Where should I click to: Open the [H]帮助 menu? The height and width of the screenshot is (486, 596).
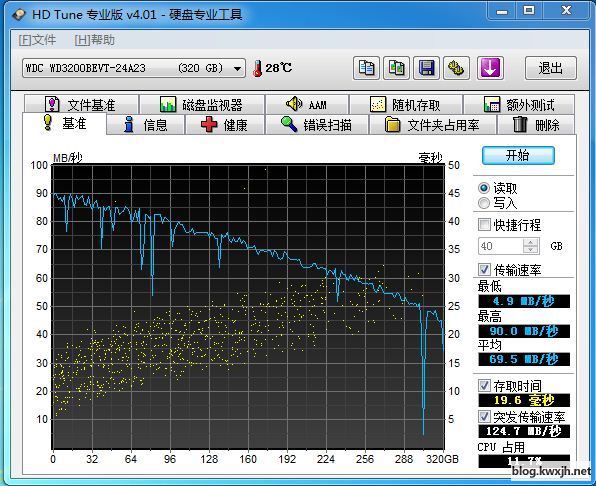click(x=95, y=40)
